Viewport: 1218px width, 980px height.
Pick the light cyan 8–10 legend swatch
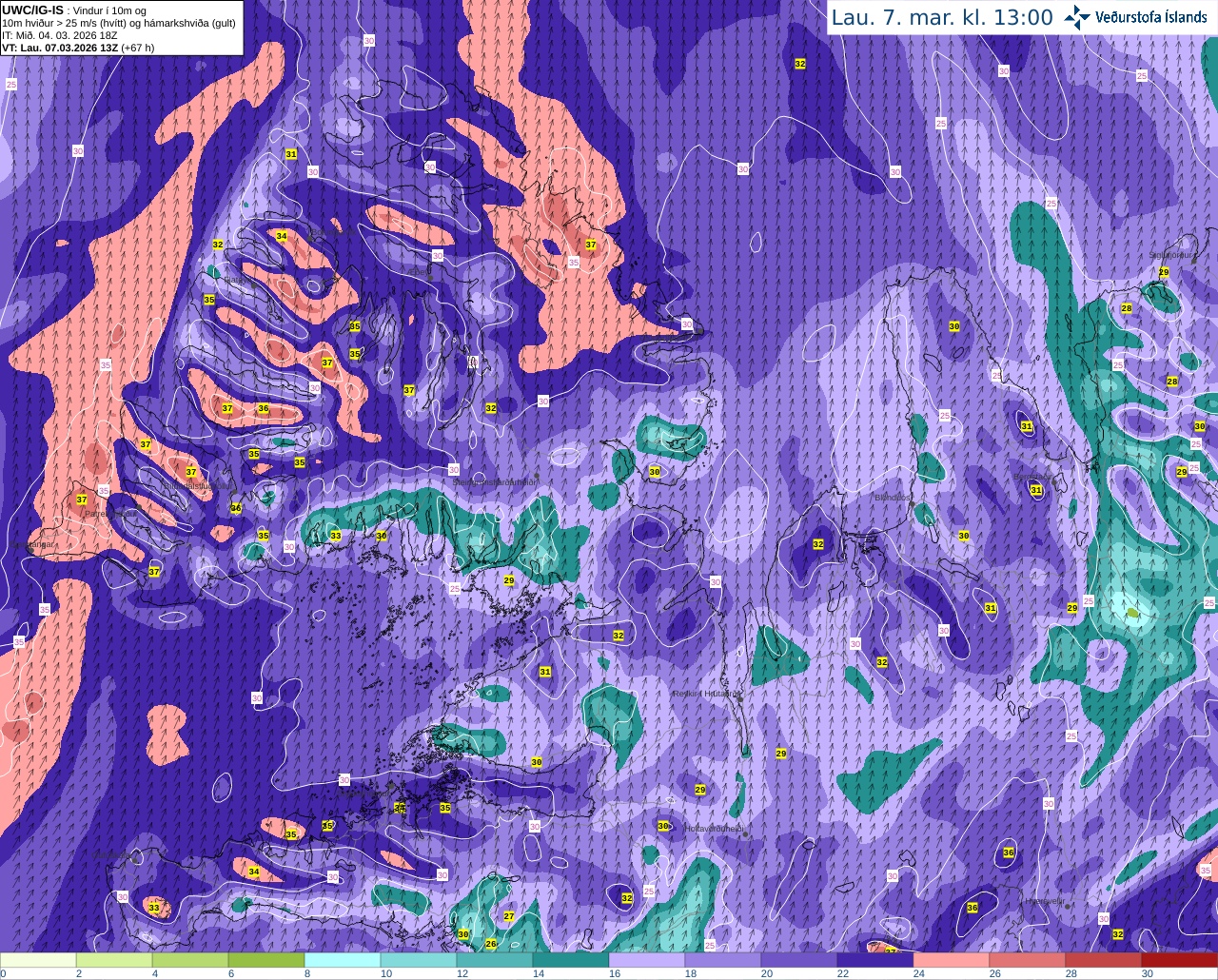coord(343,960)
